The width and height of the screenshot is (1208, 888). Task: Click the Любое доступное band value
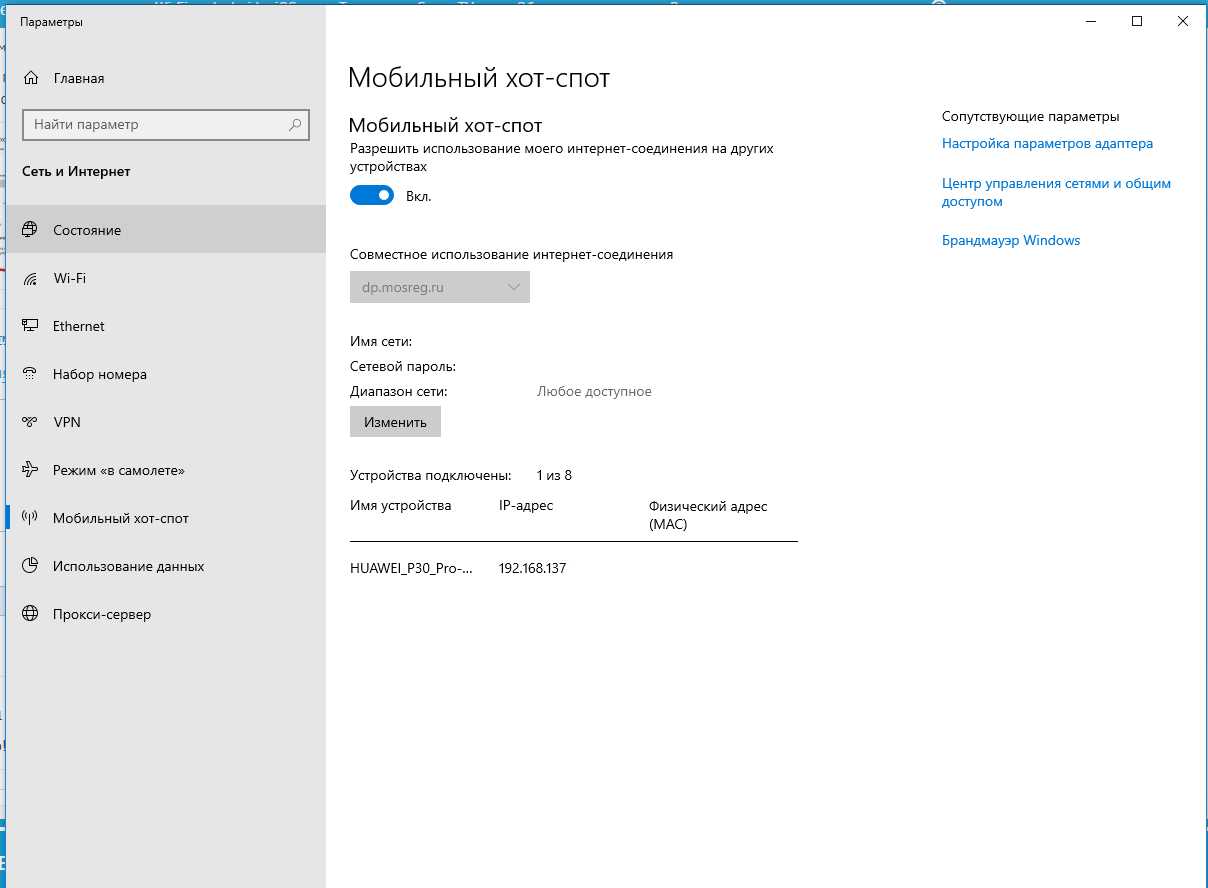pyautogui.click(x=594, y=391)
